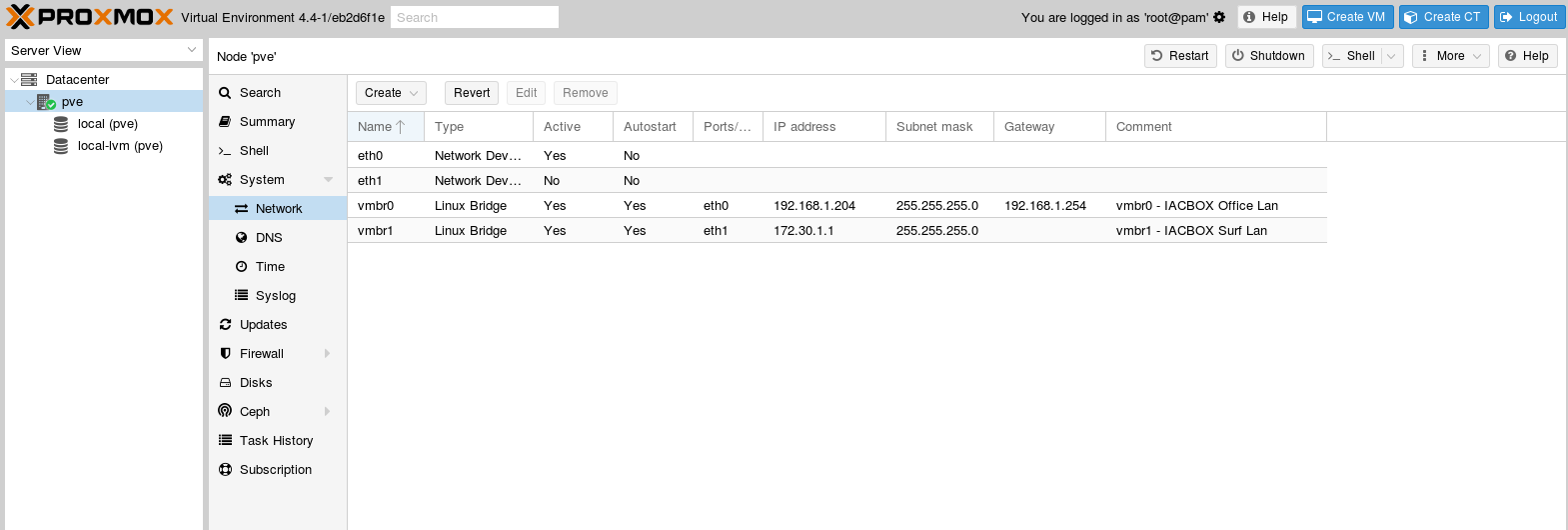This screenshot has height=530, width=1568.
Task: Open DNS settings under System
Action: 269,237
